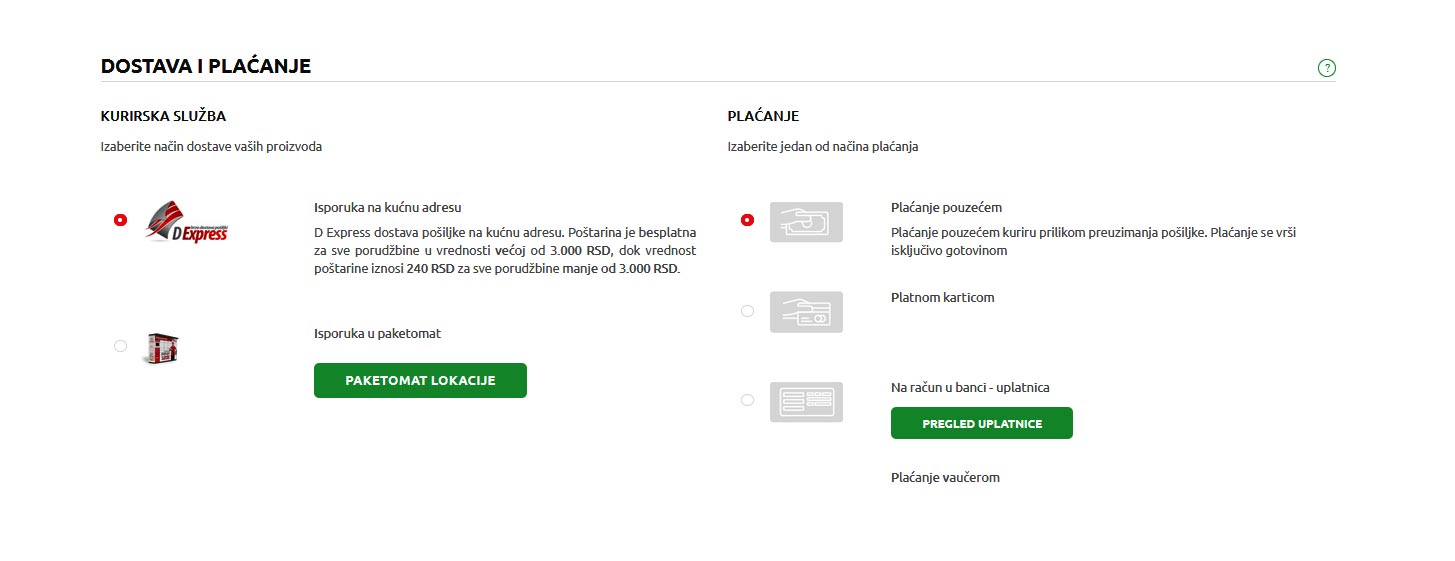The height and width of the screenshot is (561, 1455).
Task: Click Isporuka u paketomat label
Action: [377, 334]
